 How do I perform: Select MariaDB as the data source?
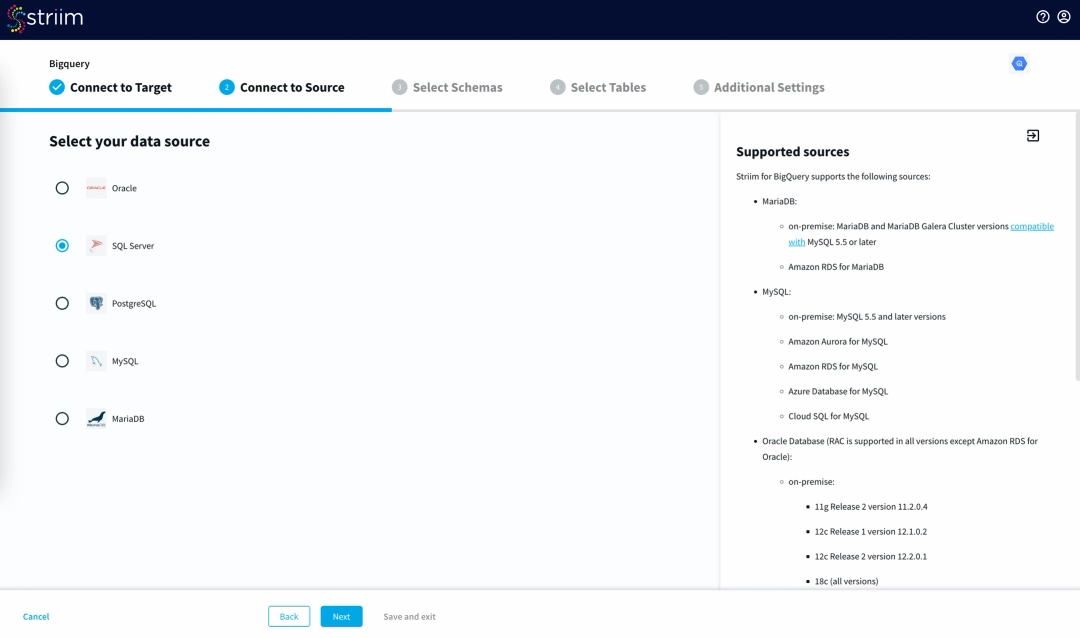click(x=61, y=418)
